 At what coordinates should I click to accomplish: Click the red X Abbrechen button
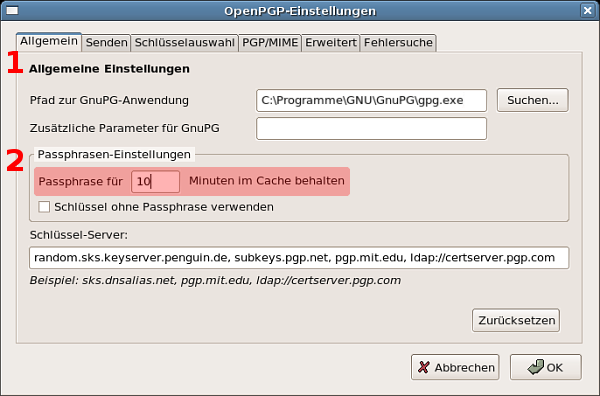click(455, 367)
